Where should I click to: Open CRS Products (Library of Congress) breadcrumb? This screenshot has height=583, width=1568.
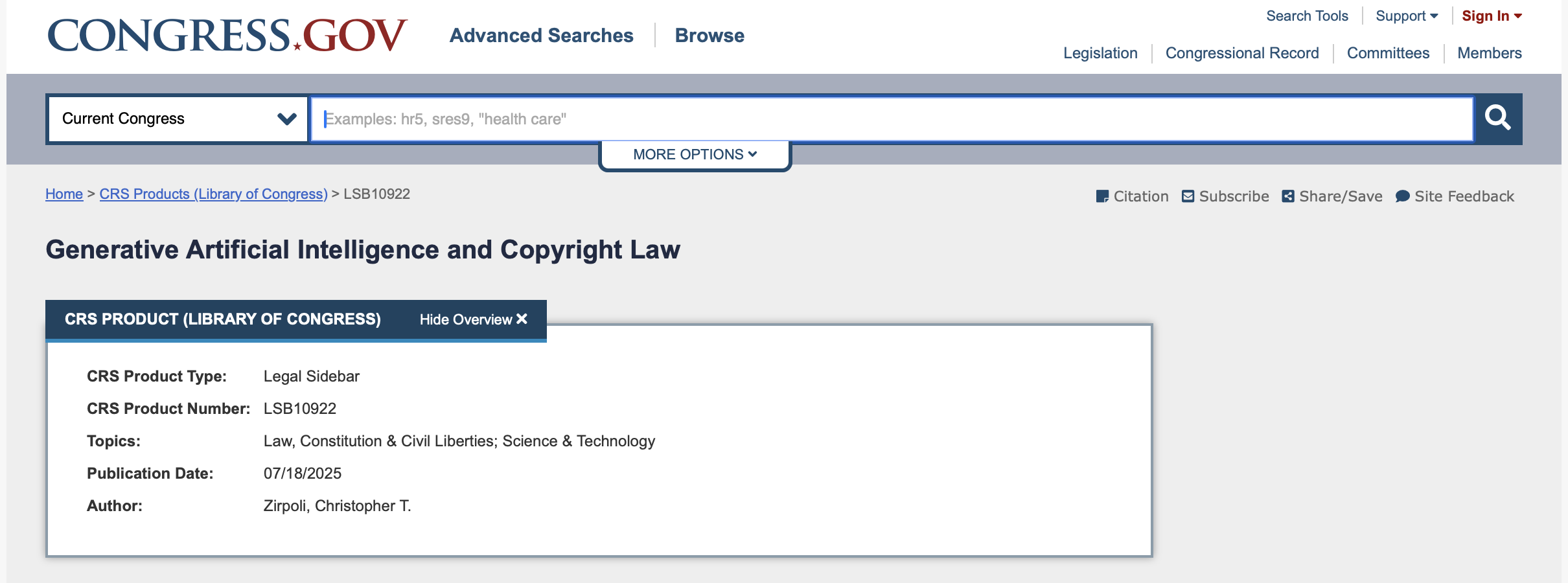tap(213, 194)
